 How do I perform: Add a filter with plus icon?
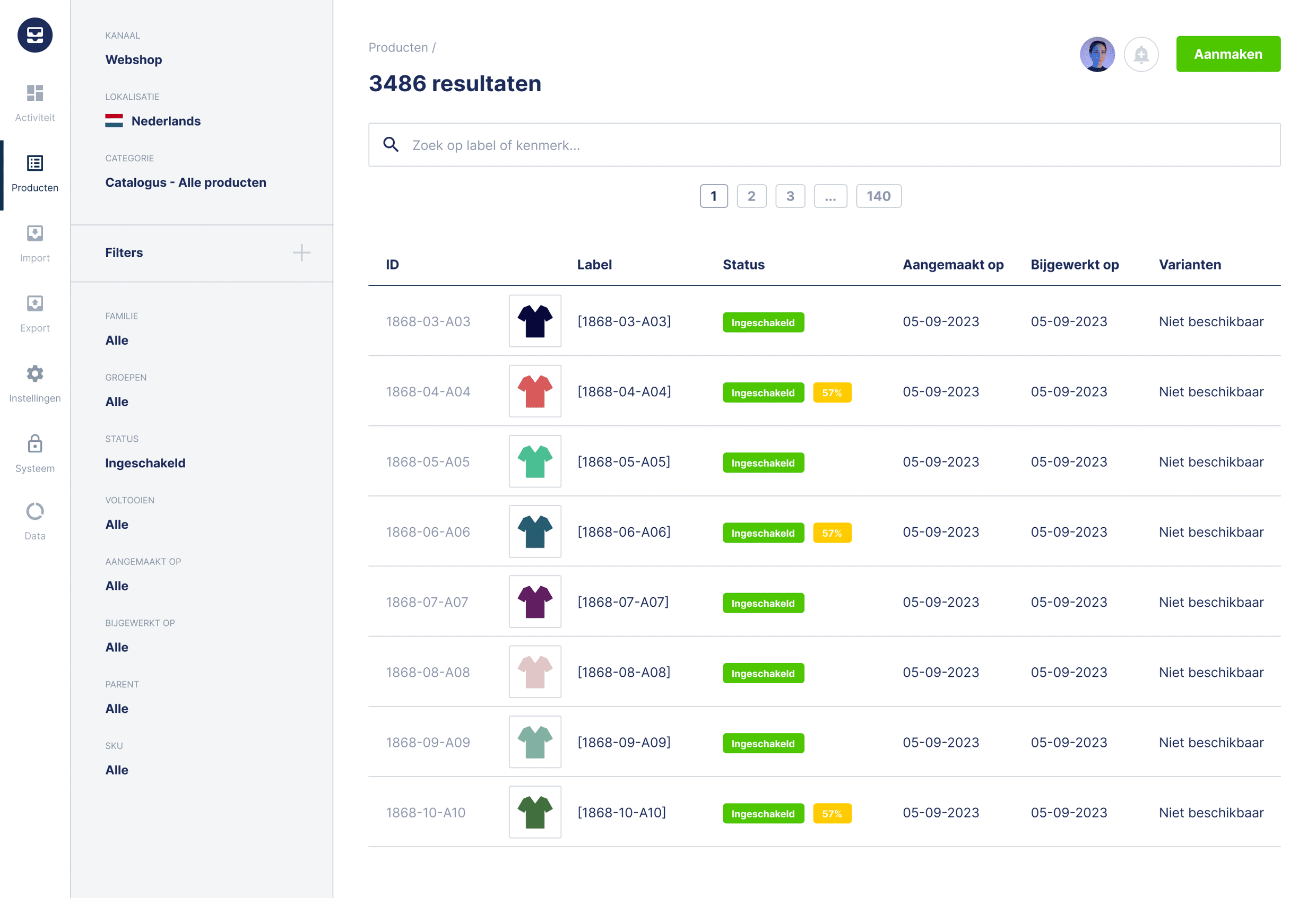click(x=301, y=252)
